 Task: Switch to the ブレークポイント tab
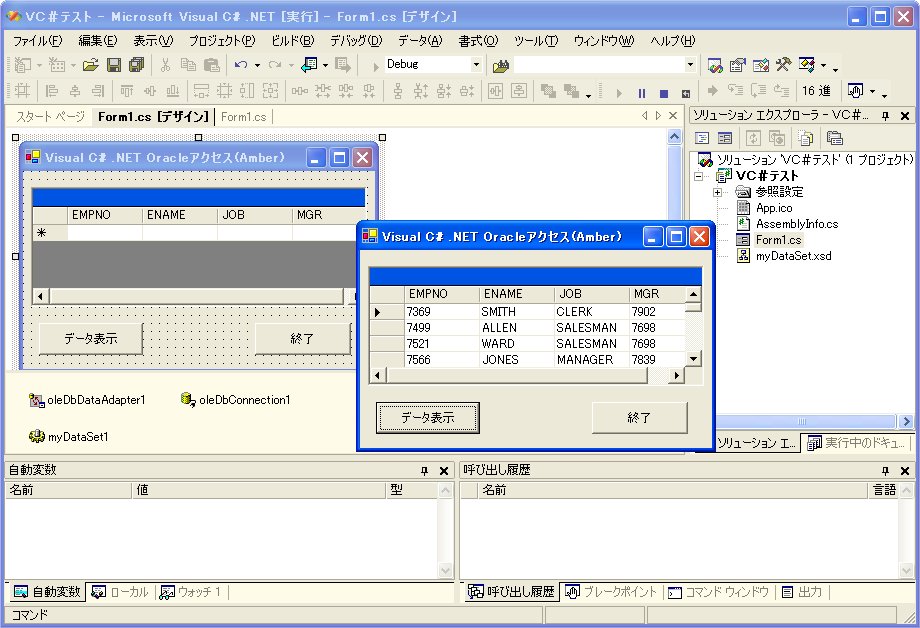point(611,592)
